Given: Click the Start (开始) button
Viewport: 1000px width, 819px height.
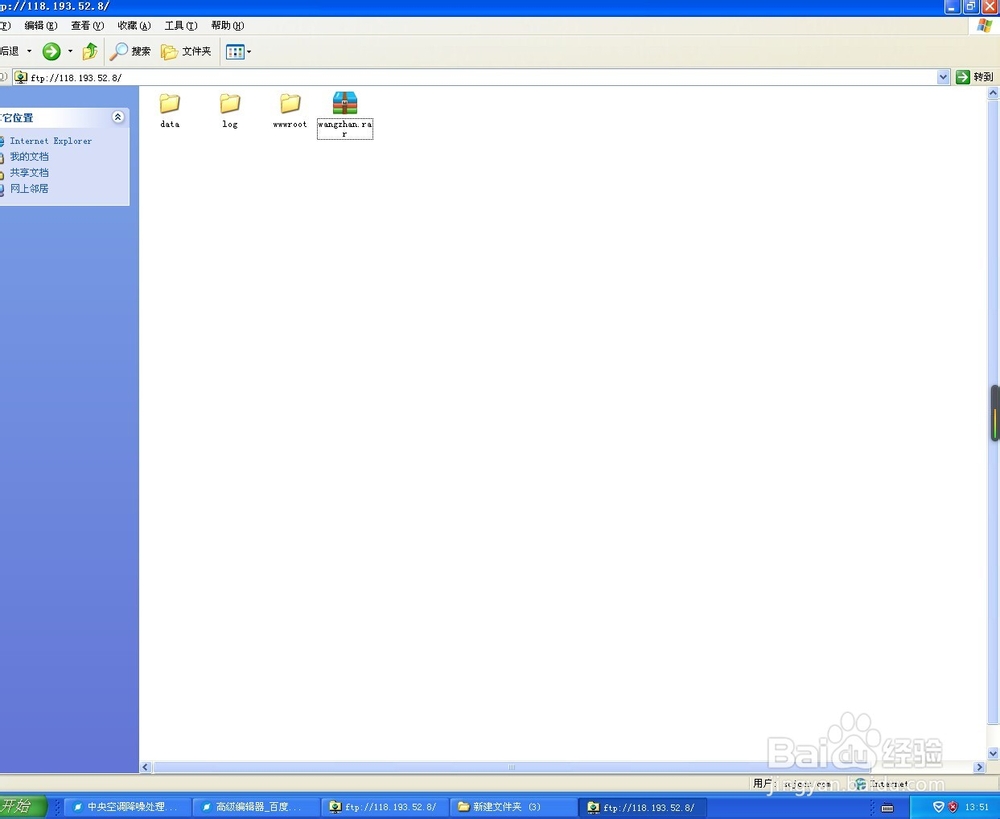Looking at the screenshot, I should coord(22,806).
